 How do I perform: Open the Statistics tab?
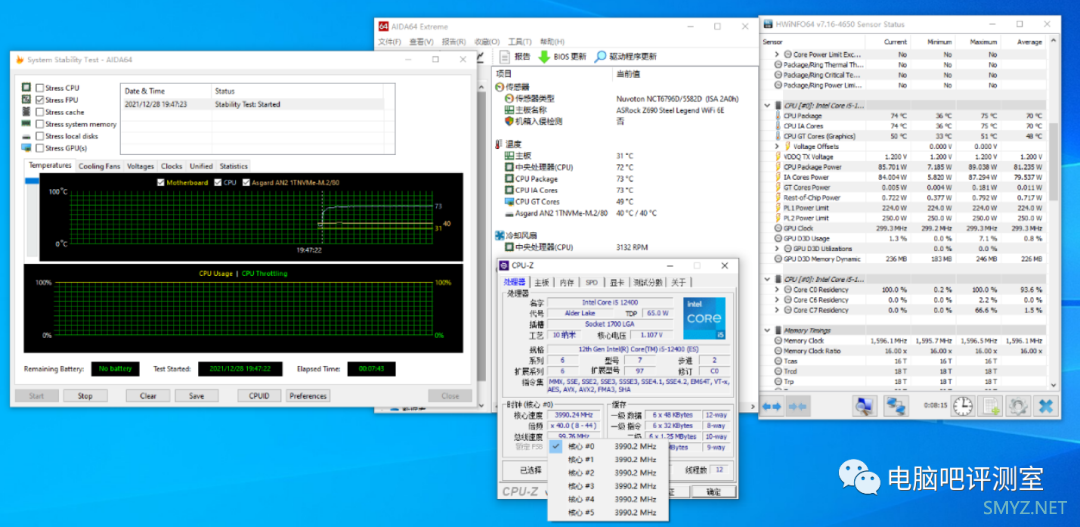point(233,166)
